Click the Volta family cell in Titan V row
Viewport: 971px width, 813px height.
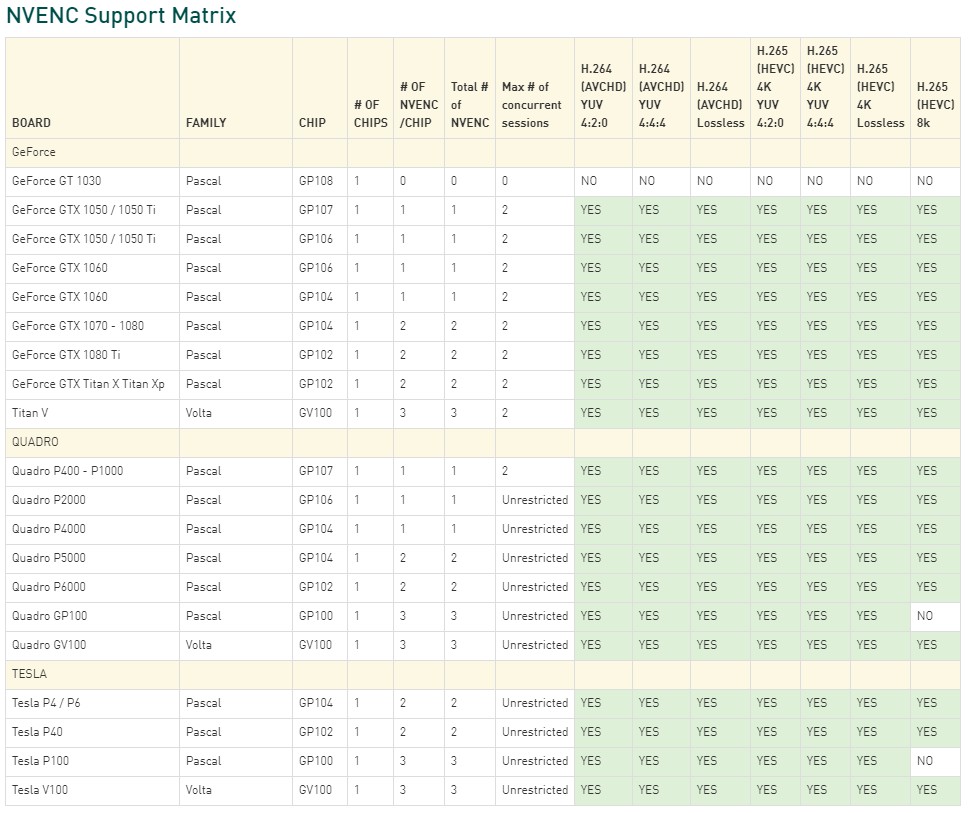pos(199,412)
